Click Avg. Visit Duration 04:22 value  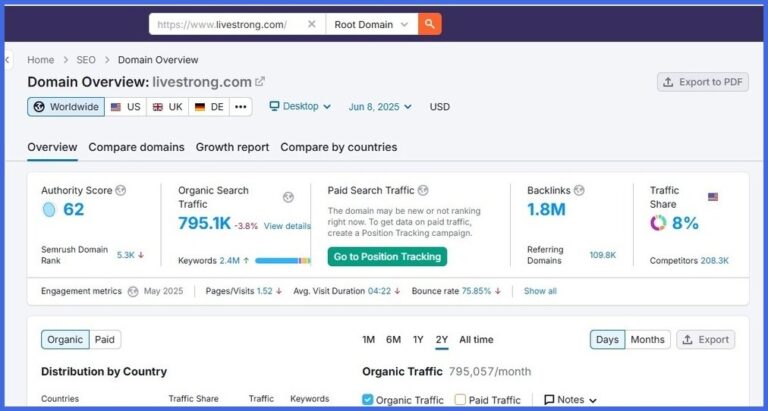tap(379, 291)
